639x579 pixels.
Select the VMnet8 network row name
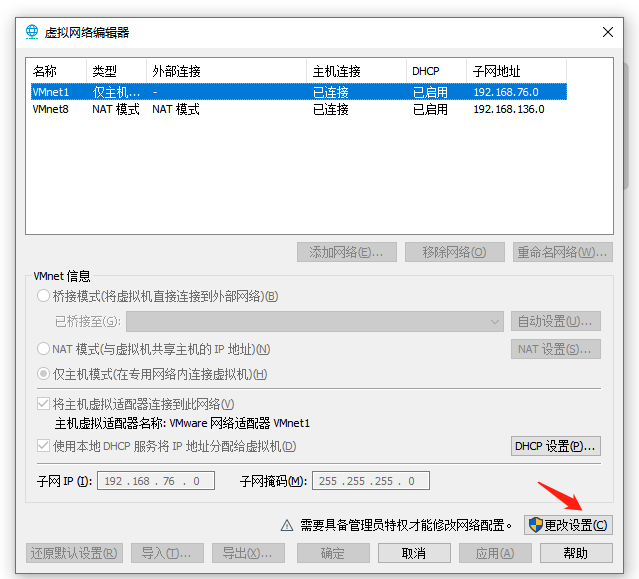tap(51, 109)
